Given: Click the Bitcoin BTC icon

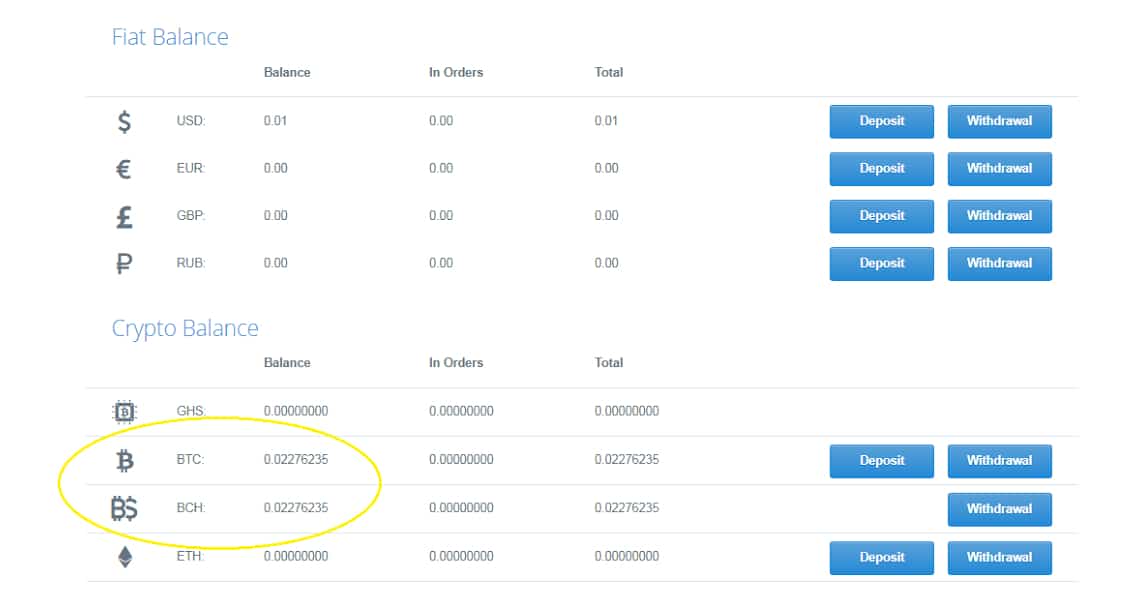Looking at the screenshot, I should click(125, 460).
